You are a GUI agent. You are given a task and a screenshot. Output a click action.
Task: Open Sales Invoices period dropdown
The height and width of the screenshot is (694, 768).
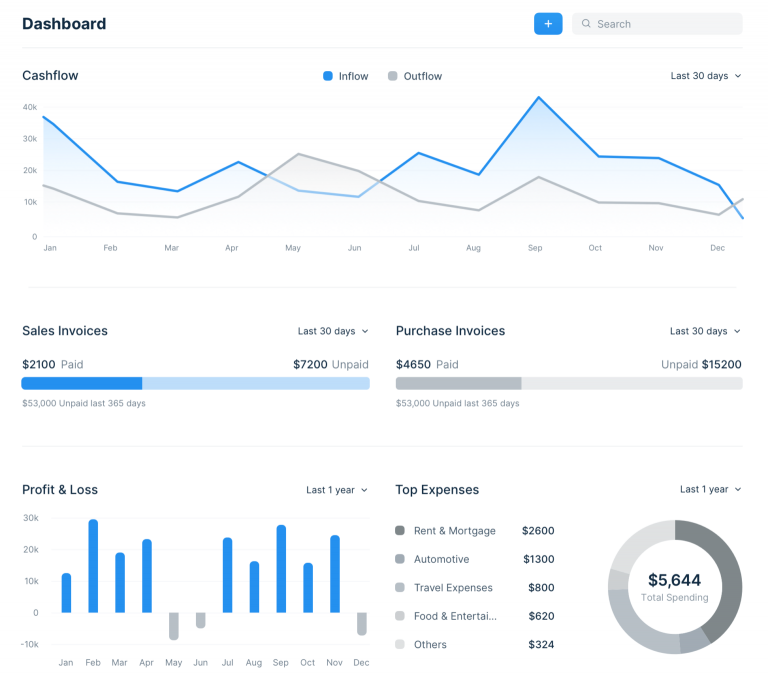[x=333, y=331]
